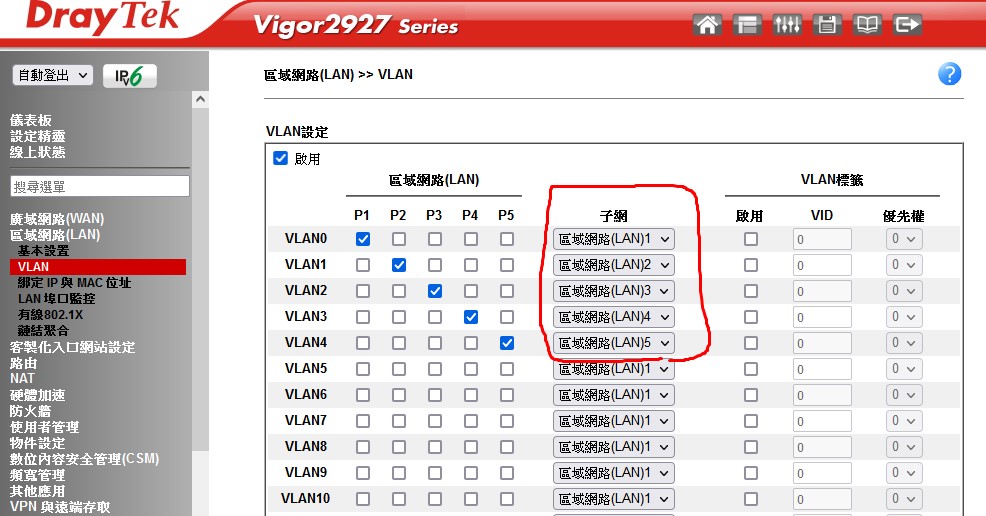Open the dashboard layout icon in header
The image size is (986, 516).
coord(747,25)
